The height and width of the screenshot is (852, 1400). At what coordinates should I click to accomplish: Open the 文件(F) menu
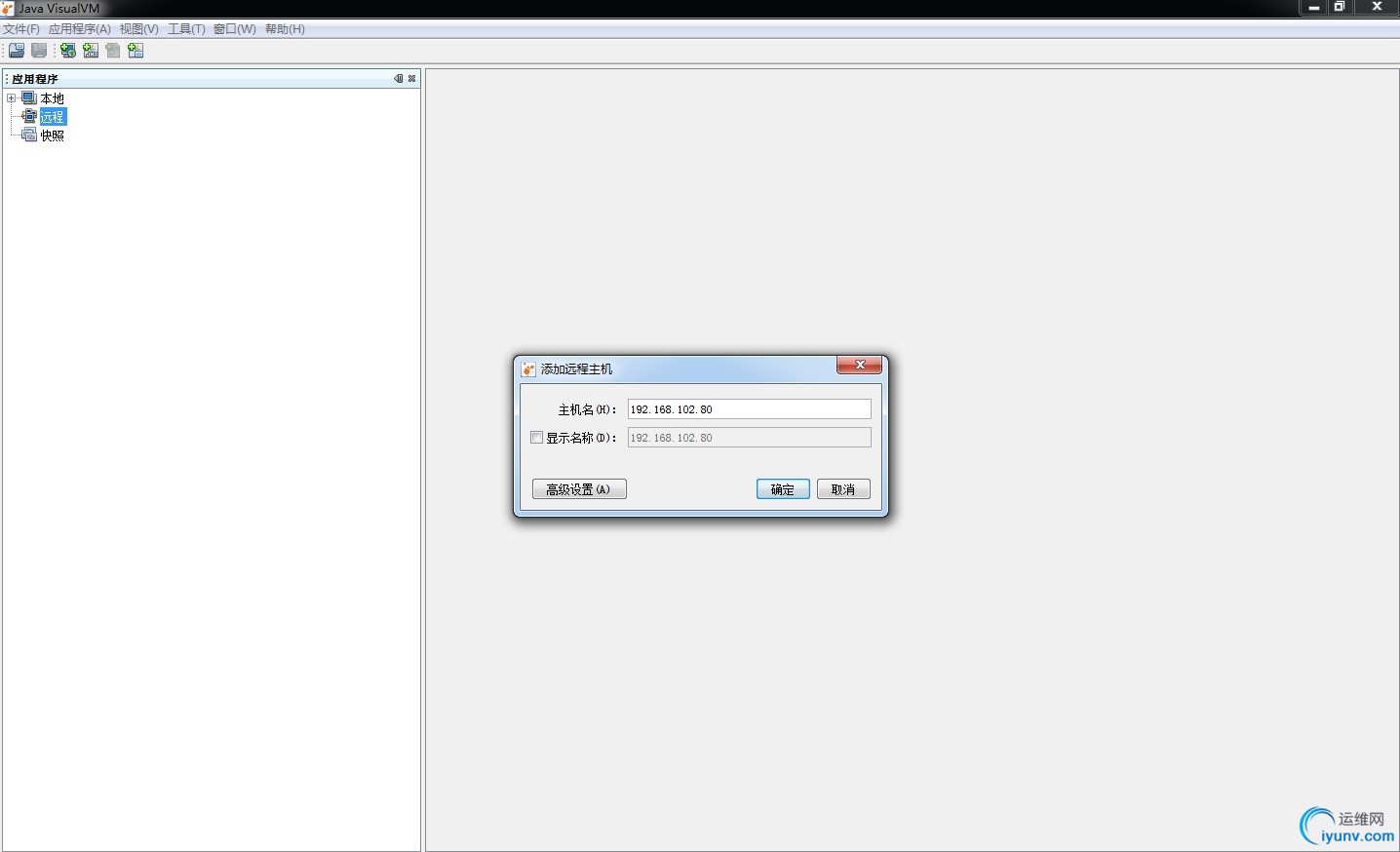21,29
